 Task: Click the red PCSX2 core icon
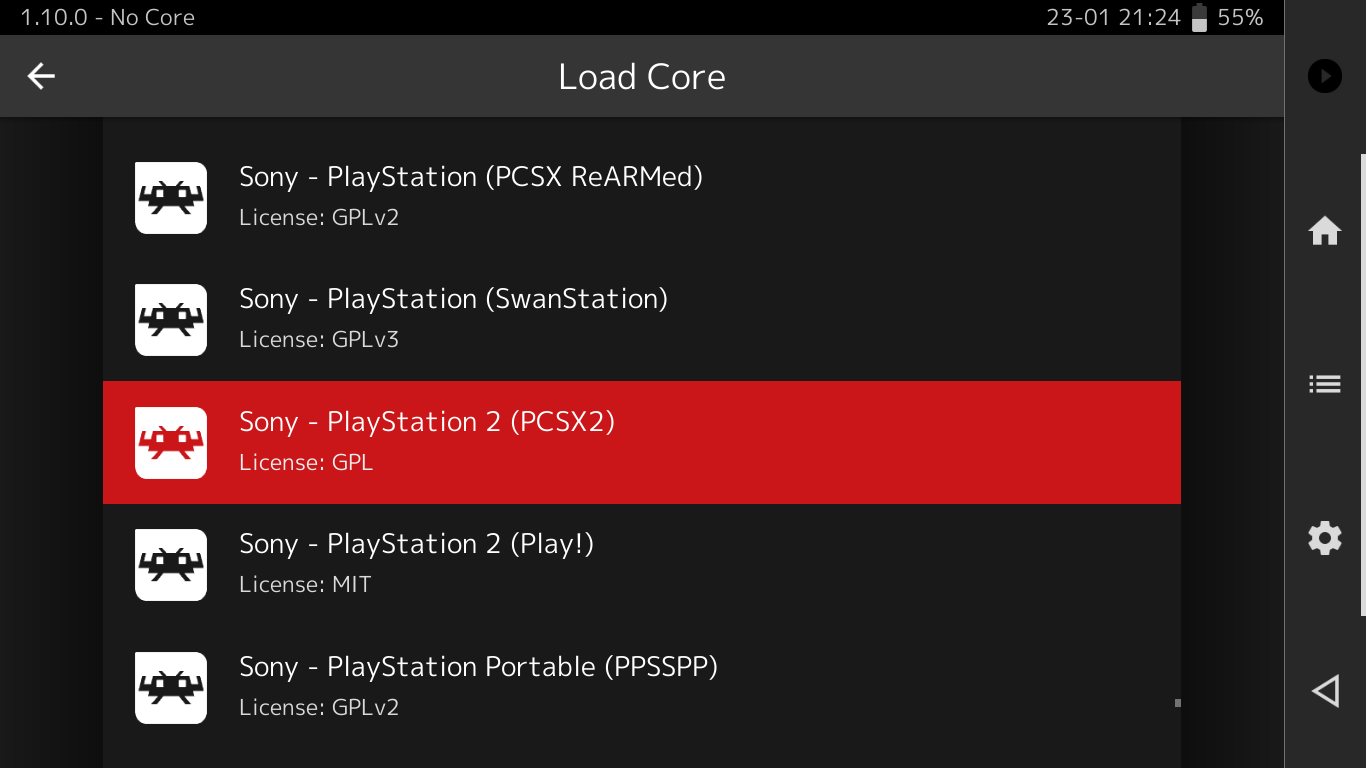tap(170, 442)
